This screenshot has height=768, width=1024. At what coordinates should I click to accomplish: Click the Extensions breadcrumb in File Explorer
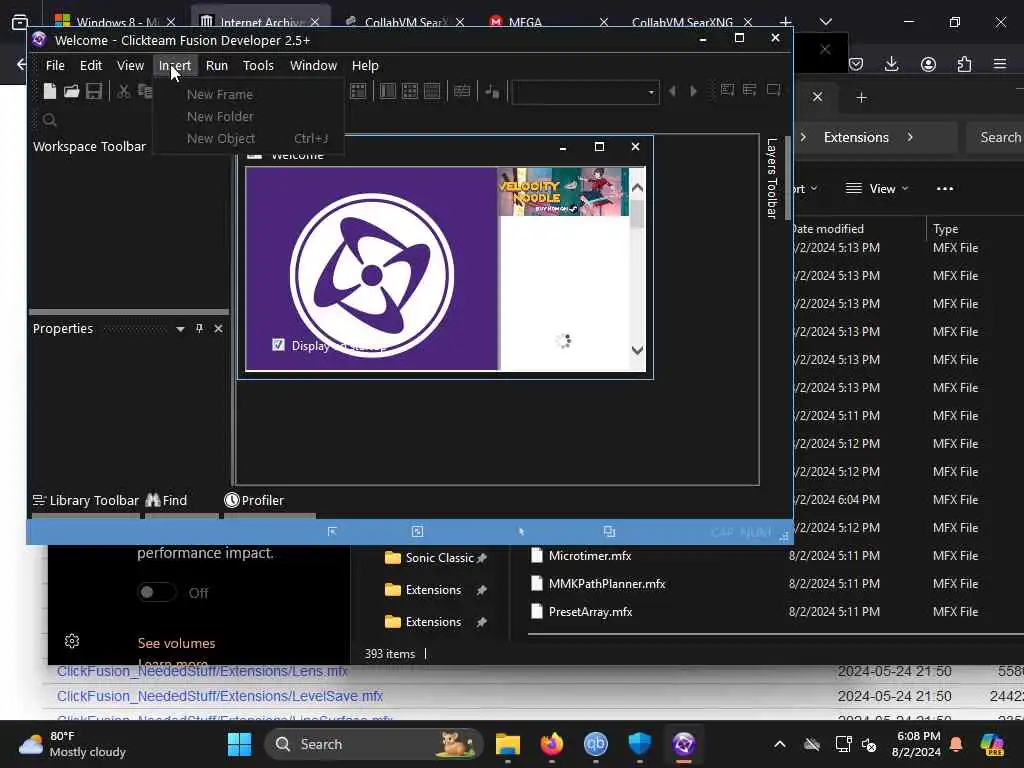click(x=856, y=137)
